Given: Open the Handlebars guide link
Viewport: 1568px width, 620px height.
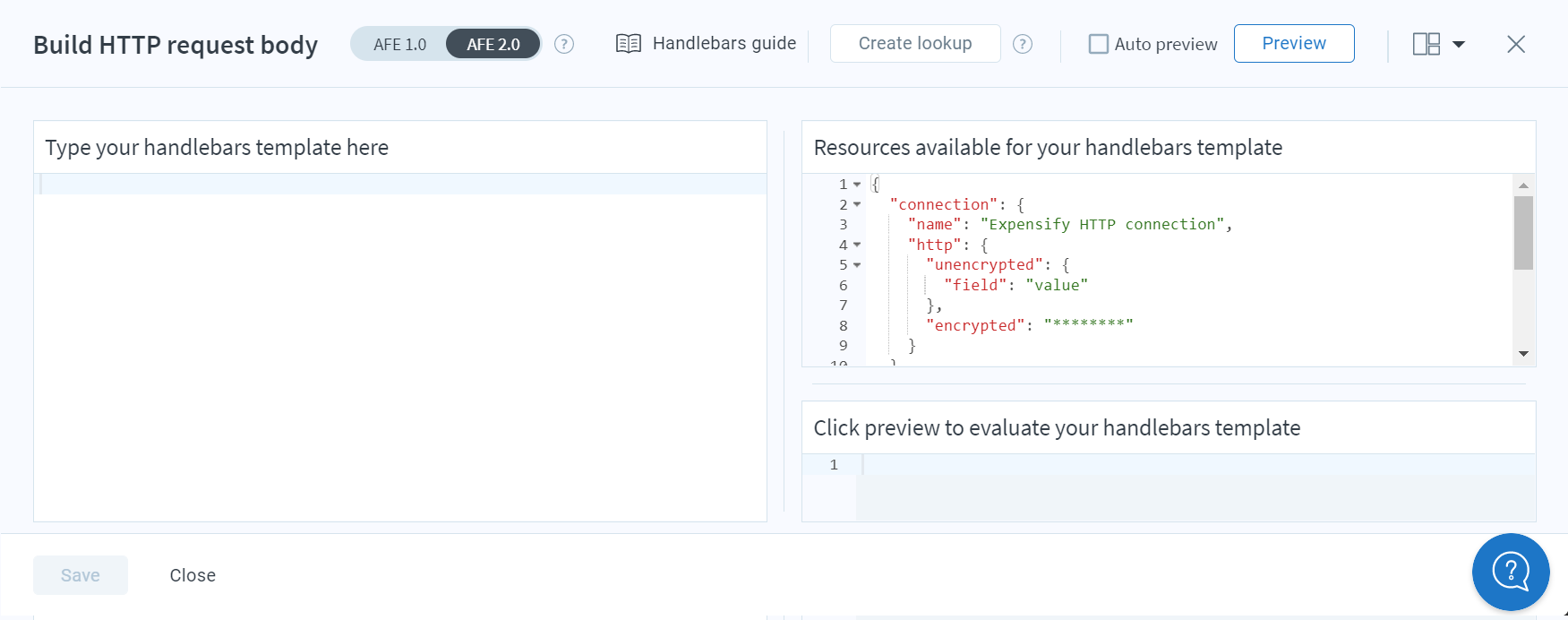Looking at the screenshot, I should (x=724, y=43).
